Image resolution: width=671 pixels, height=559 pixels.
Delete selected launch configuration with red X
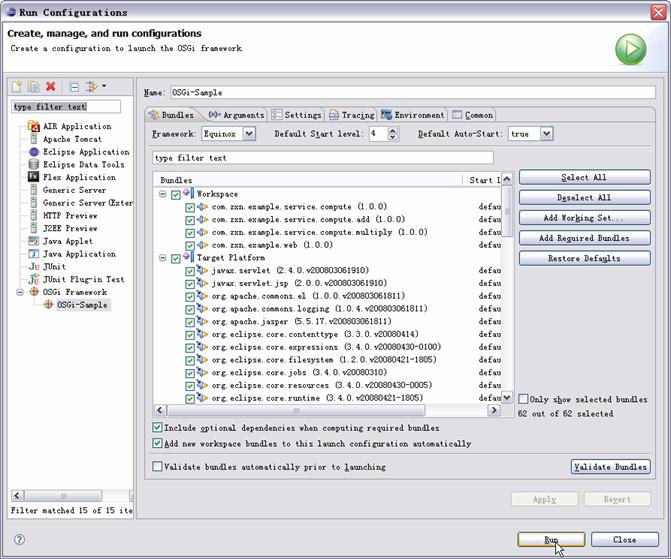(x=51, y=86)
